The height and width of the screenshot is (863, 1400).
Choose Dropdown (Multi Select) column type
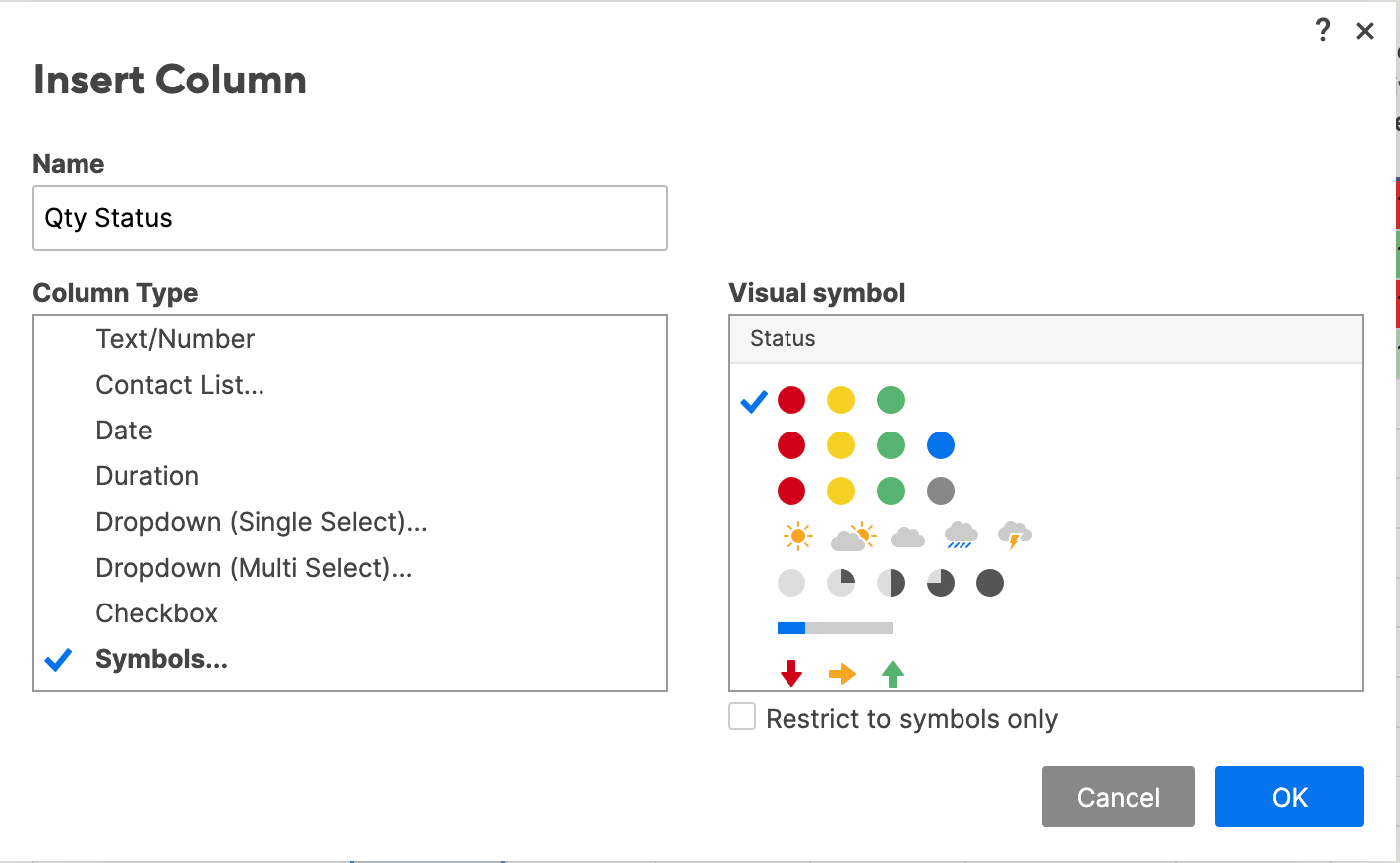tap(253, 568)
